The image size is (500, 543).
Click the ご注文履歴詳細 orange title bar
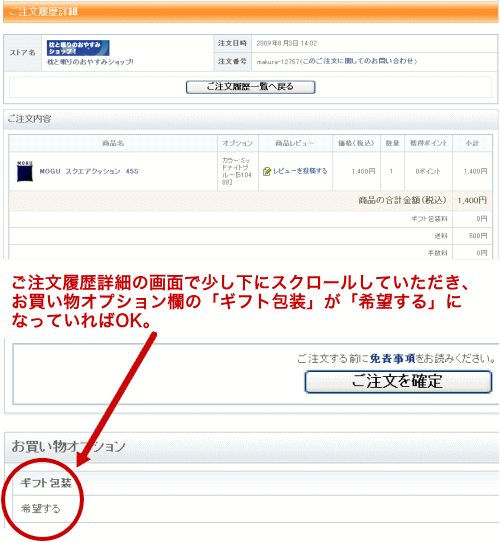pyautogui.click(x=251, y=12)
